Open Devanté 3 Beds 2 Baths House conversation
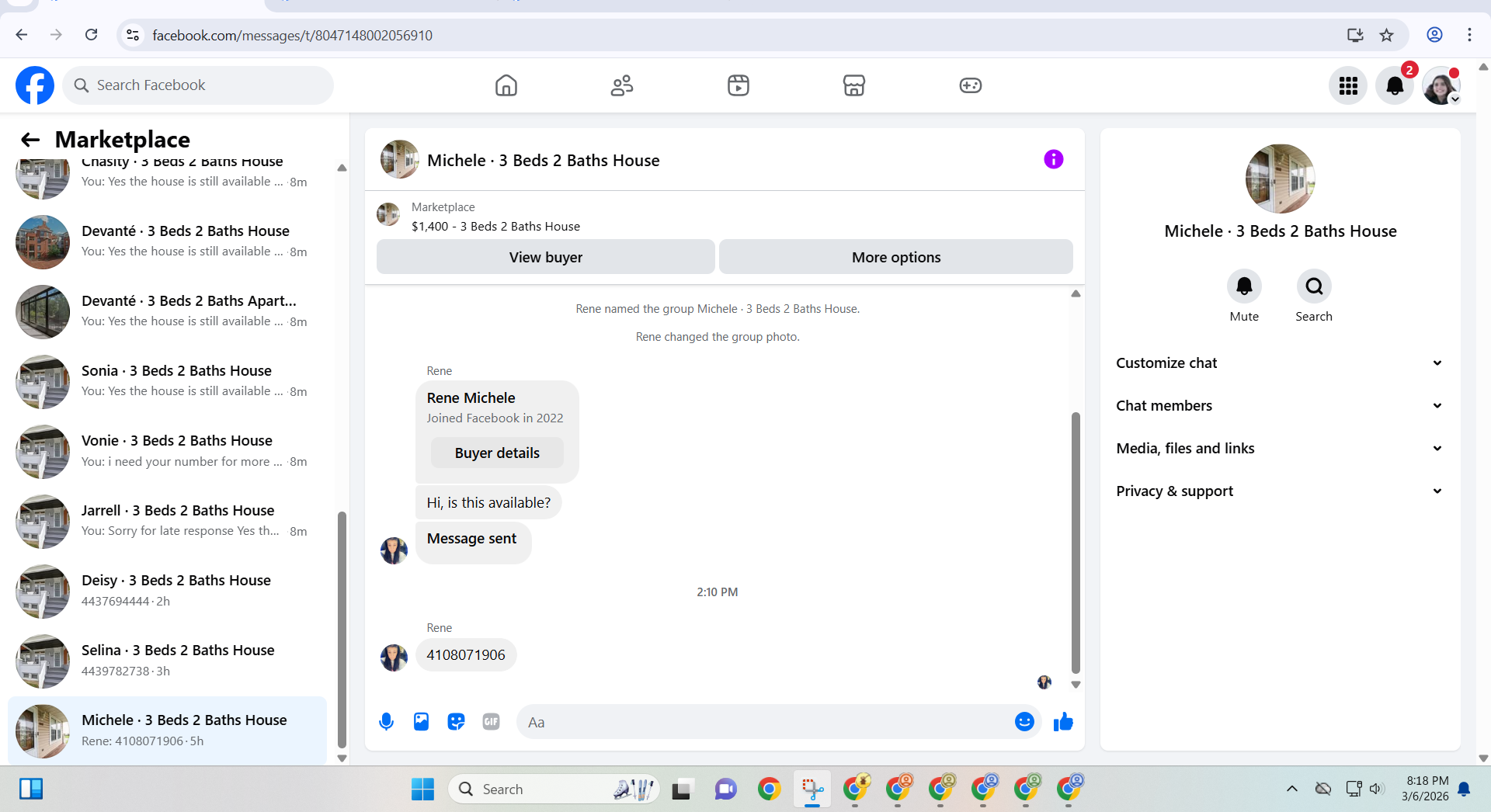Screen dimensions: 1491x812 [x=167, y=242]
